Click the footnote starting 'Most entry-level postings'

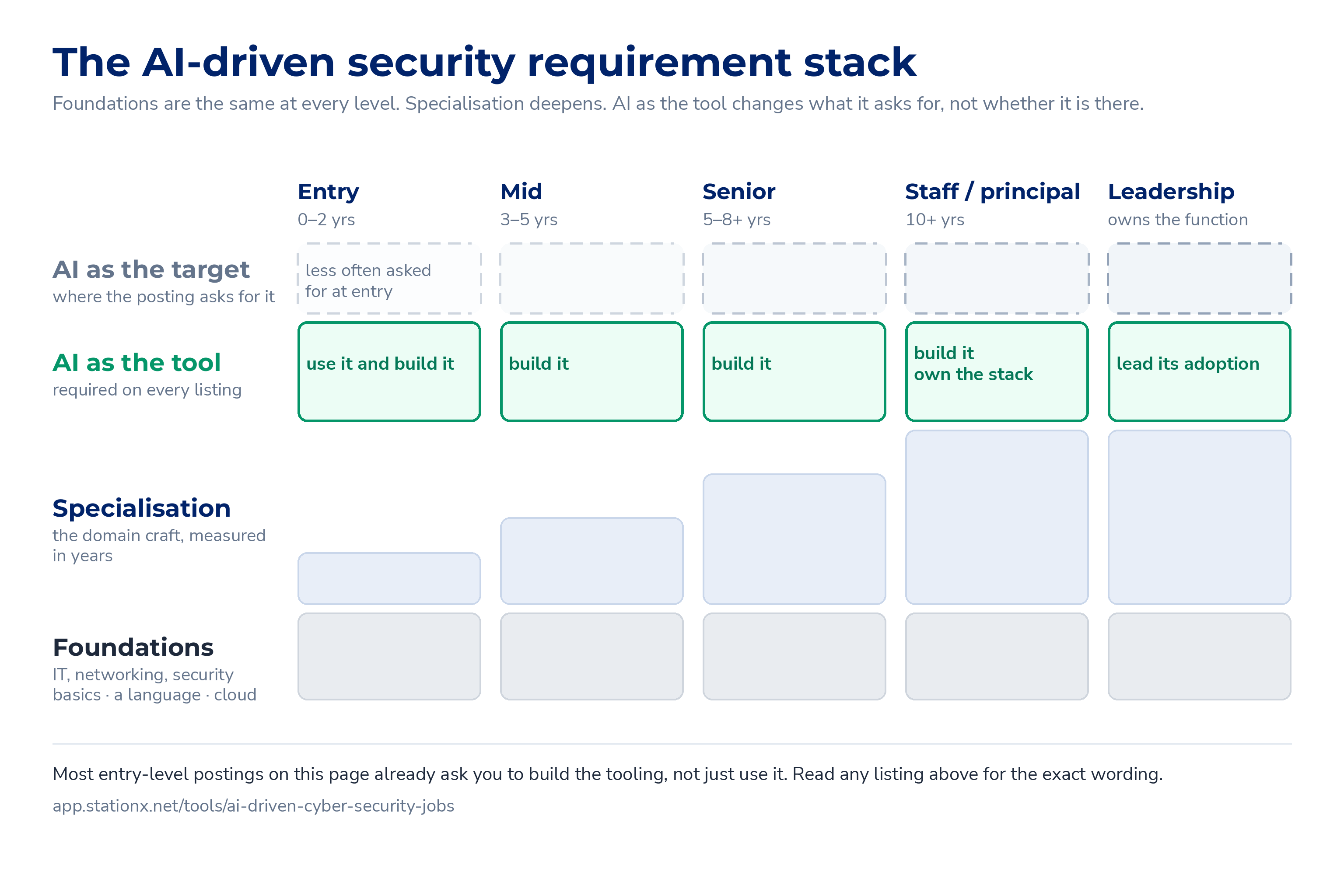pyautogui.click(x=607, y=773)
